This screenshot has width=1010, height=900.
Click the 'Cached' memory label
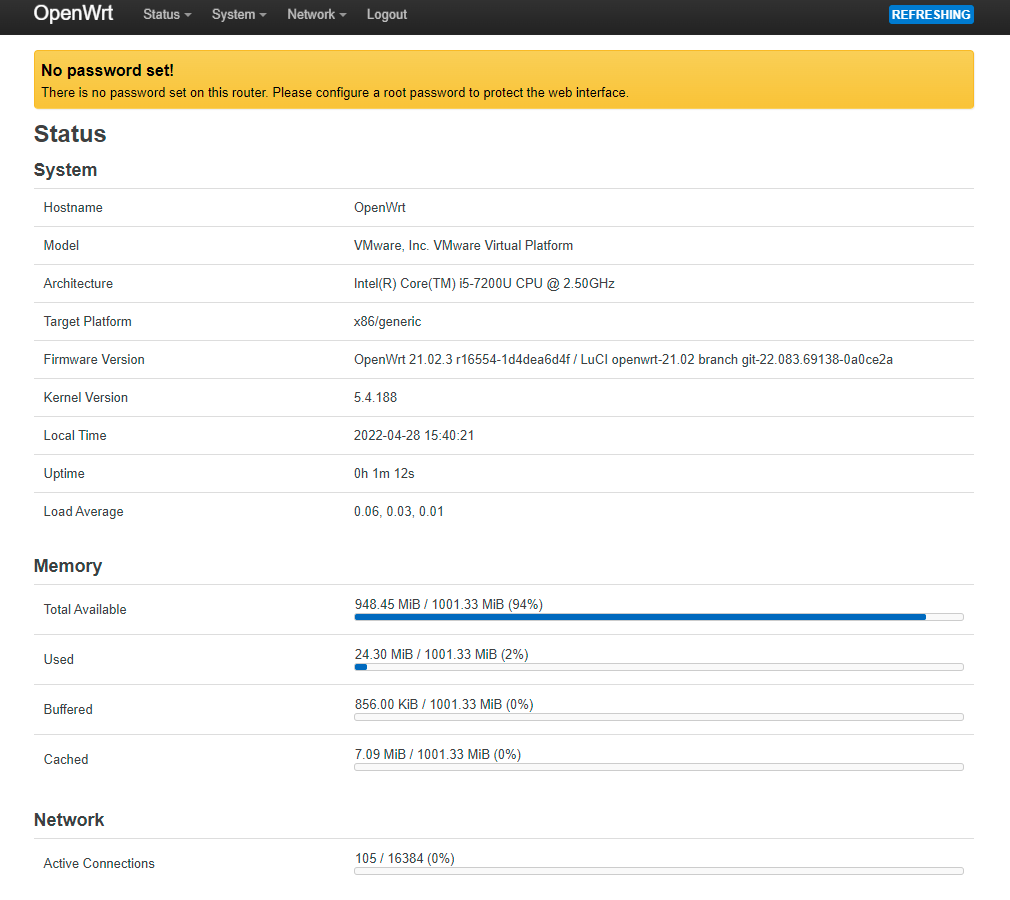(x=66, y=760)
